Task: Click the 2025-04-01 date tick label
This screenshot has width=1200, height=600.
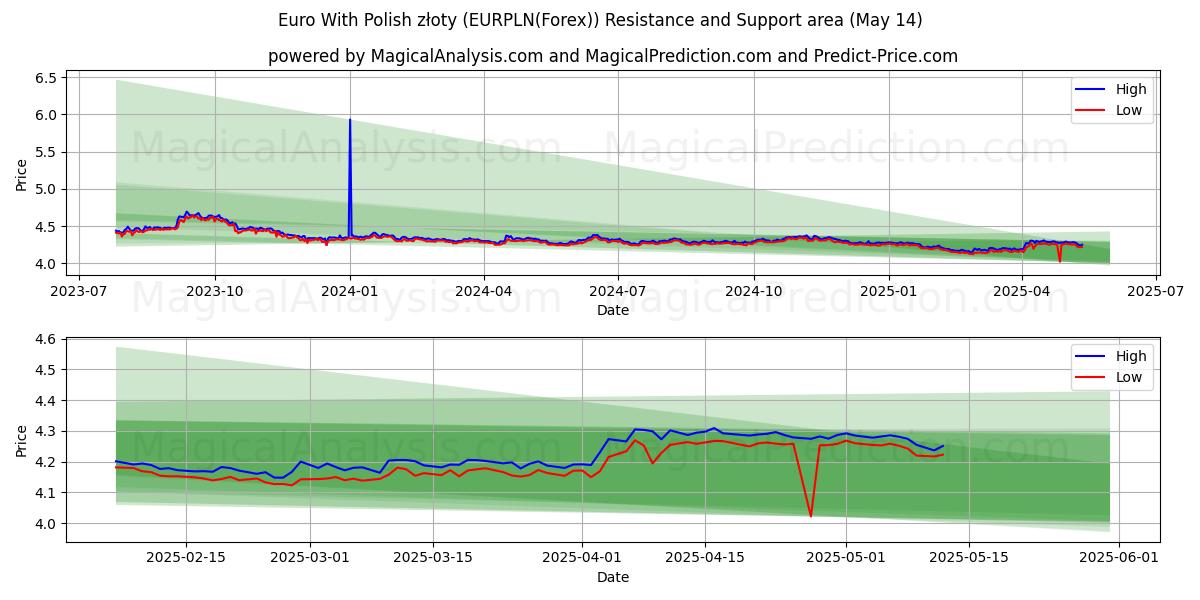Action: pos(583,557)
